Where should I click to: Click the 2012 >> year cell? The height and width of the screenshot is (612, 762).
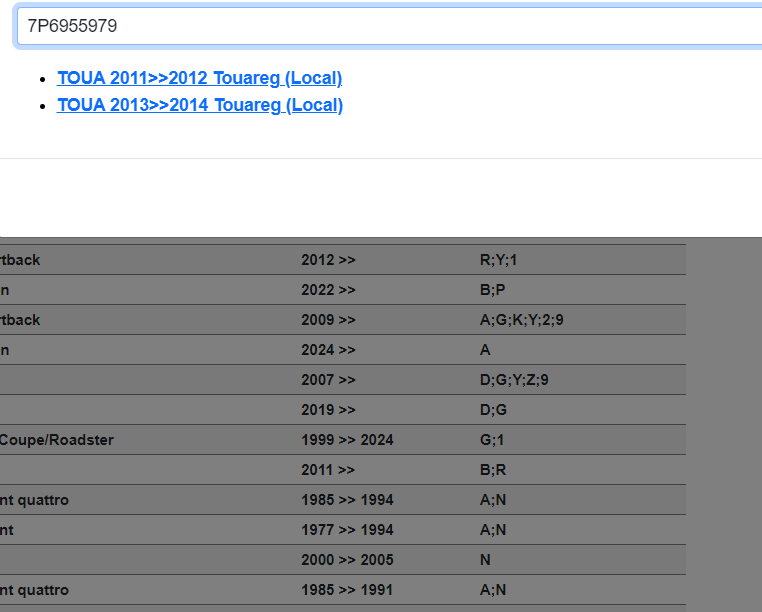(328, 260)
